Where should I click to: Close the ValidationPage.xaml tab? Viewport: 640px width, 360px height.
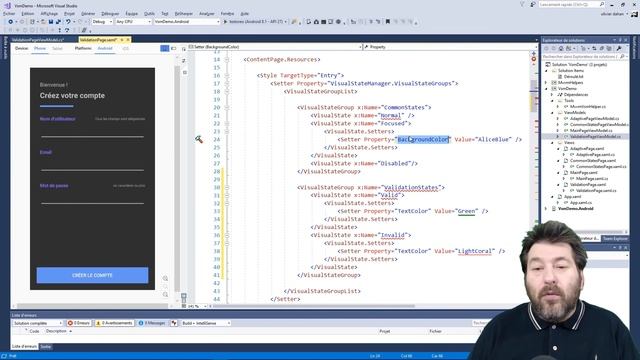[128, 40]
